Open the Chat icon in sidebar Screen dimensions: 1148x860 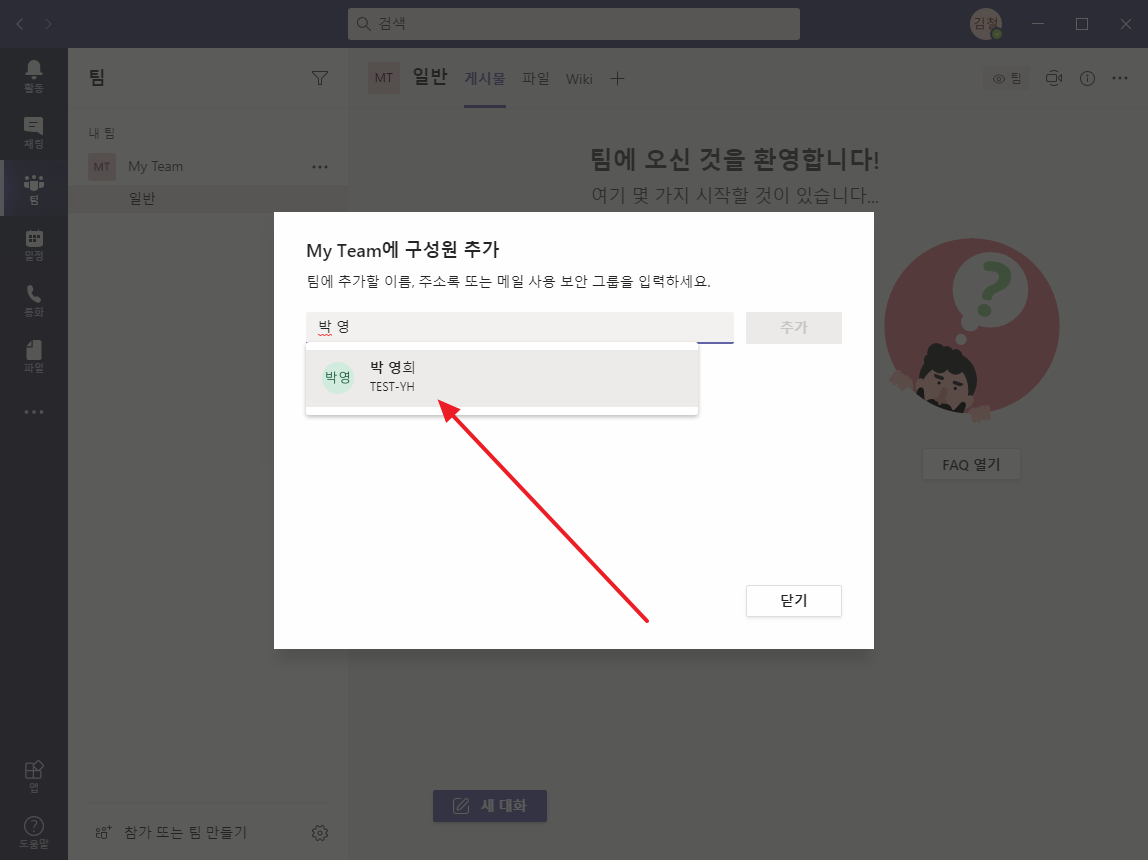(34, 132)
